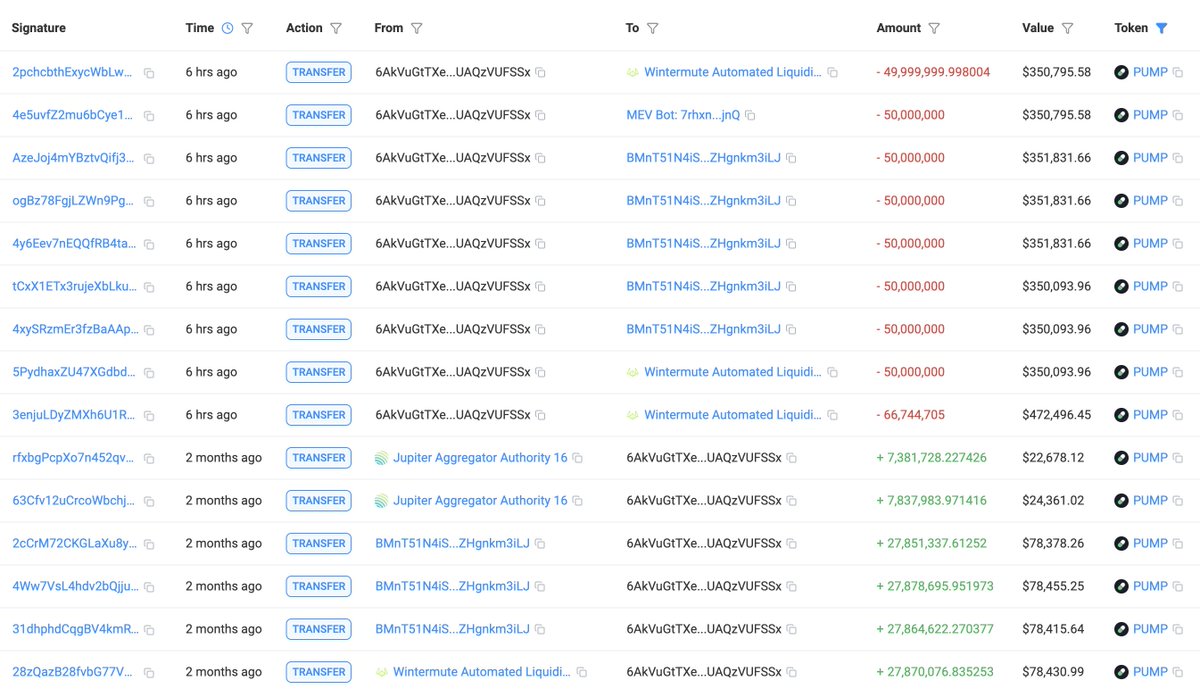The image size is (1200, 689).
Task: Copy PUMP token address in the 4e5uvfZ2mu6bCye1 row
Action: (1177, 116)
